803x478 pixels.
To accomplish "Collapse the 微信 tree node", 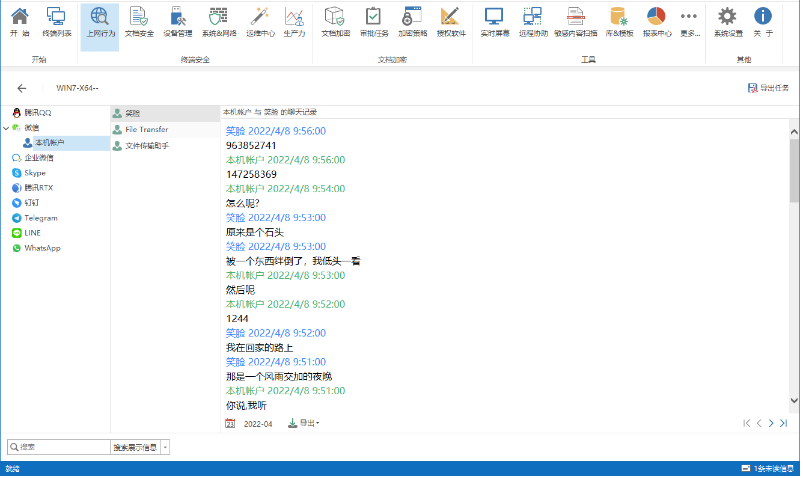I will [6, 128].
